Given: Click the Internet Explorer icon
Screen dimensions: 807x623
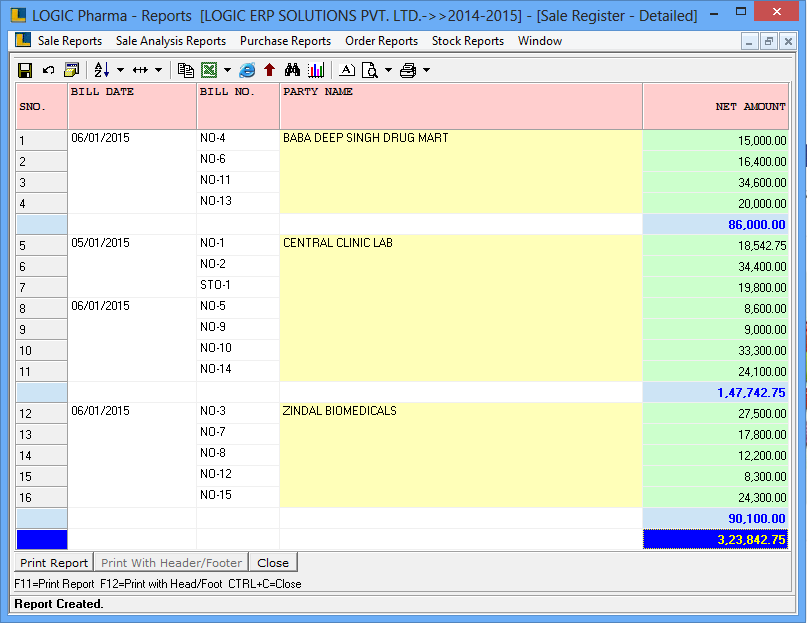Looking at the screenshot, I should click(247, 70).
